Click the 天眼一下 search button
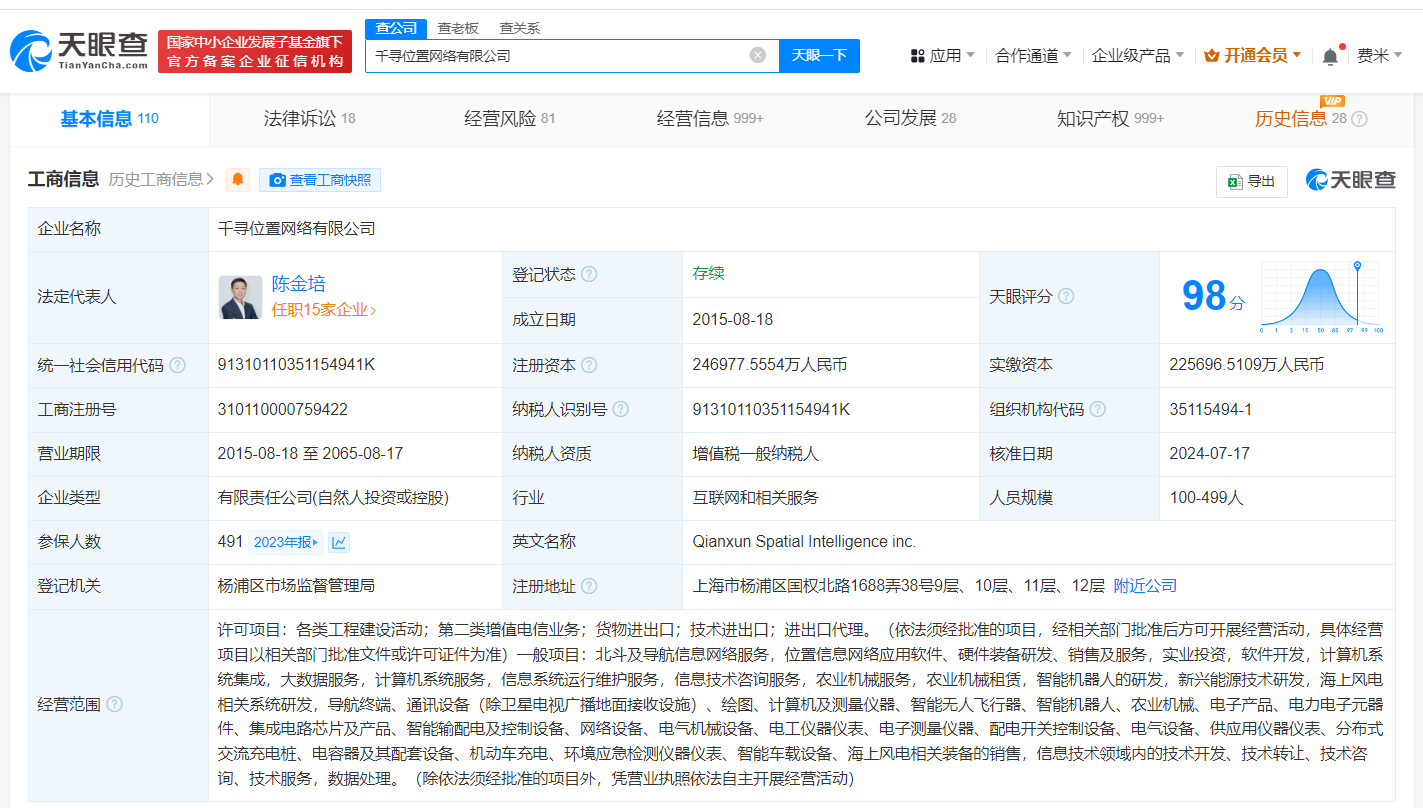 click(819, 56)
